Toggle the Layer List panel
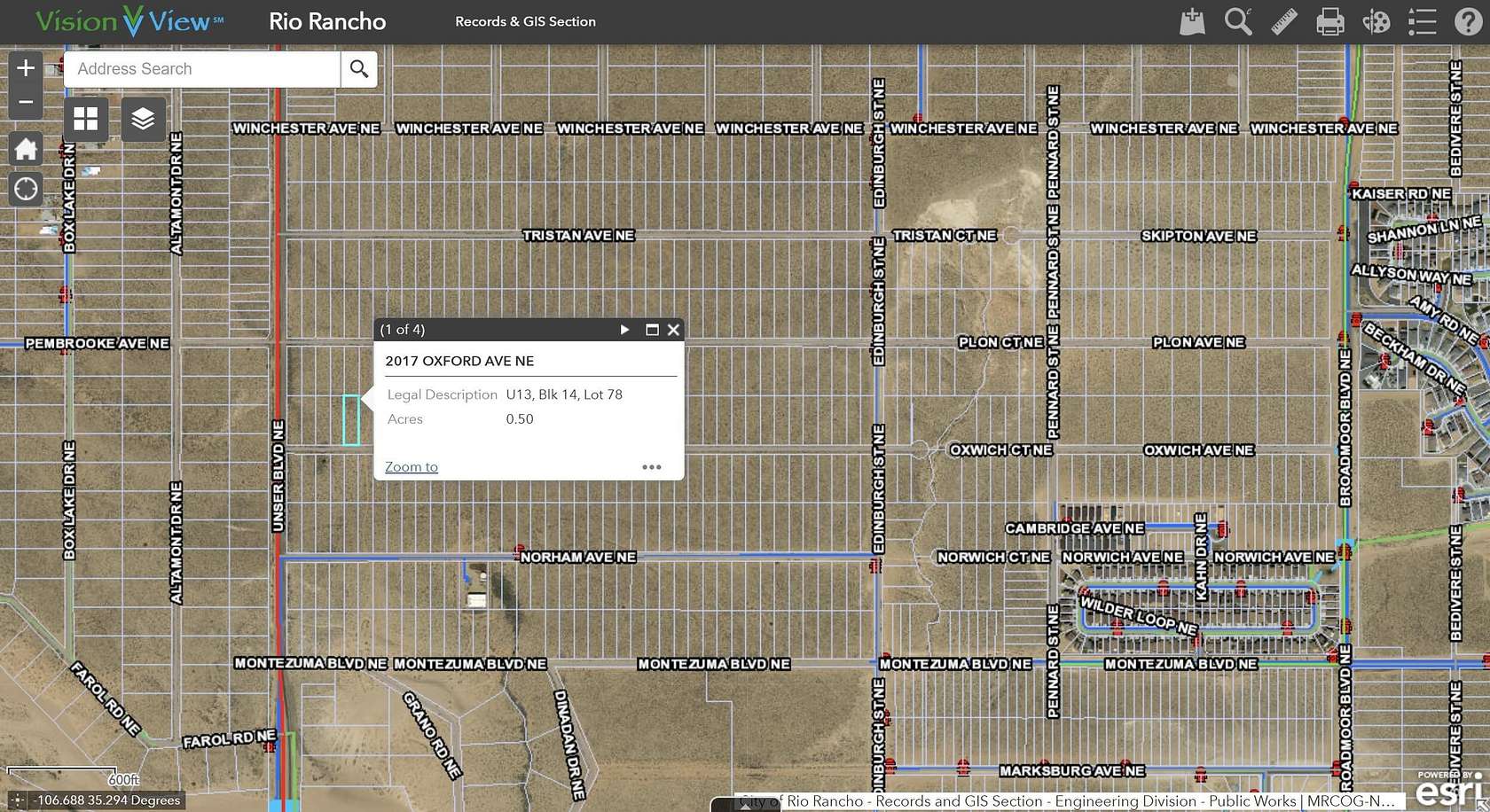The height and width of the screenshot is (812, 1490). 143,118
